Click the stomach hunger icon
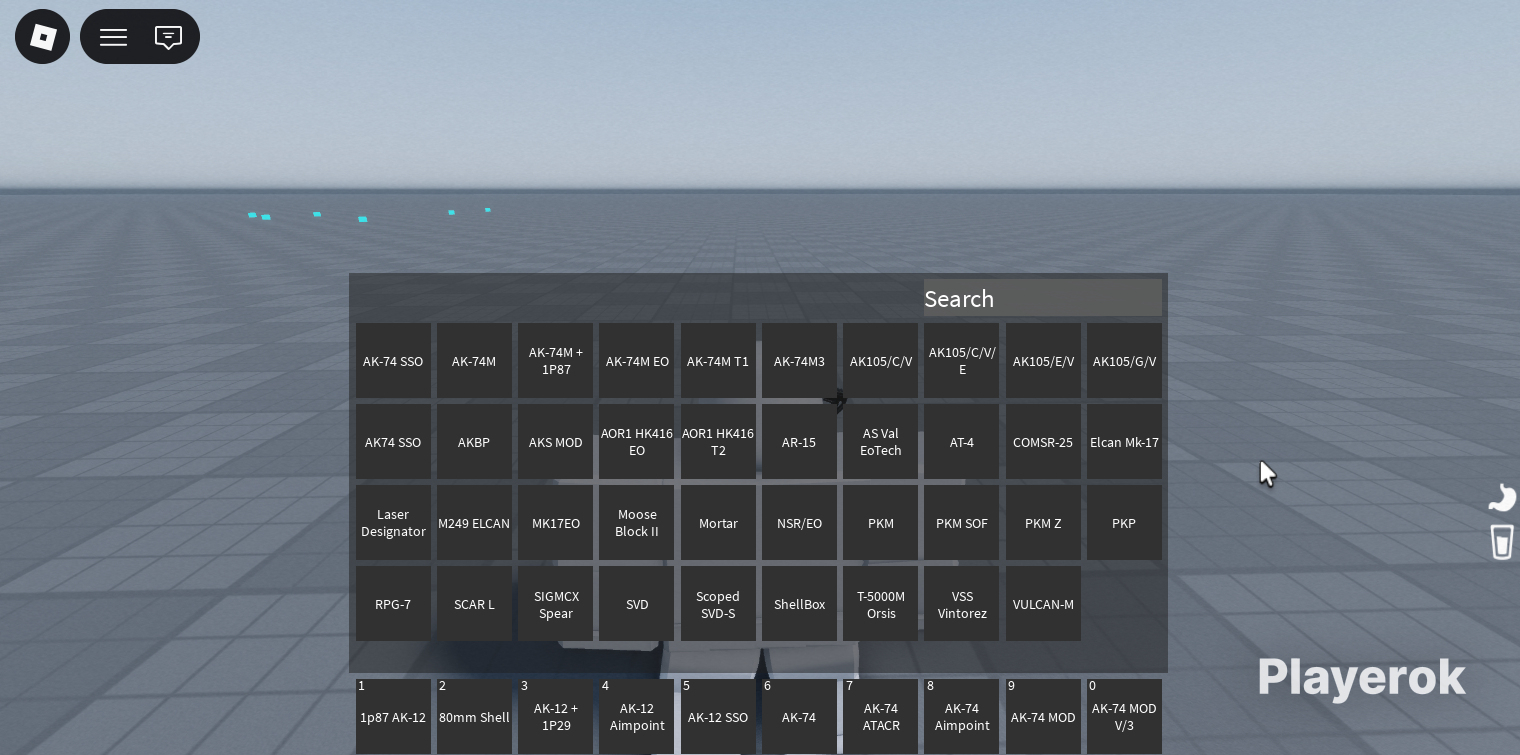Viewport: 1520px width, 755px height. pyautogui.click(x=1501, y=497)
